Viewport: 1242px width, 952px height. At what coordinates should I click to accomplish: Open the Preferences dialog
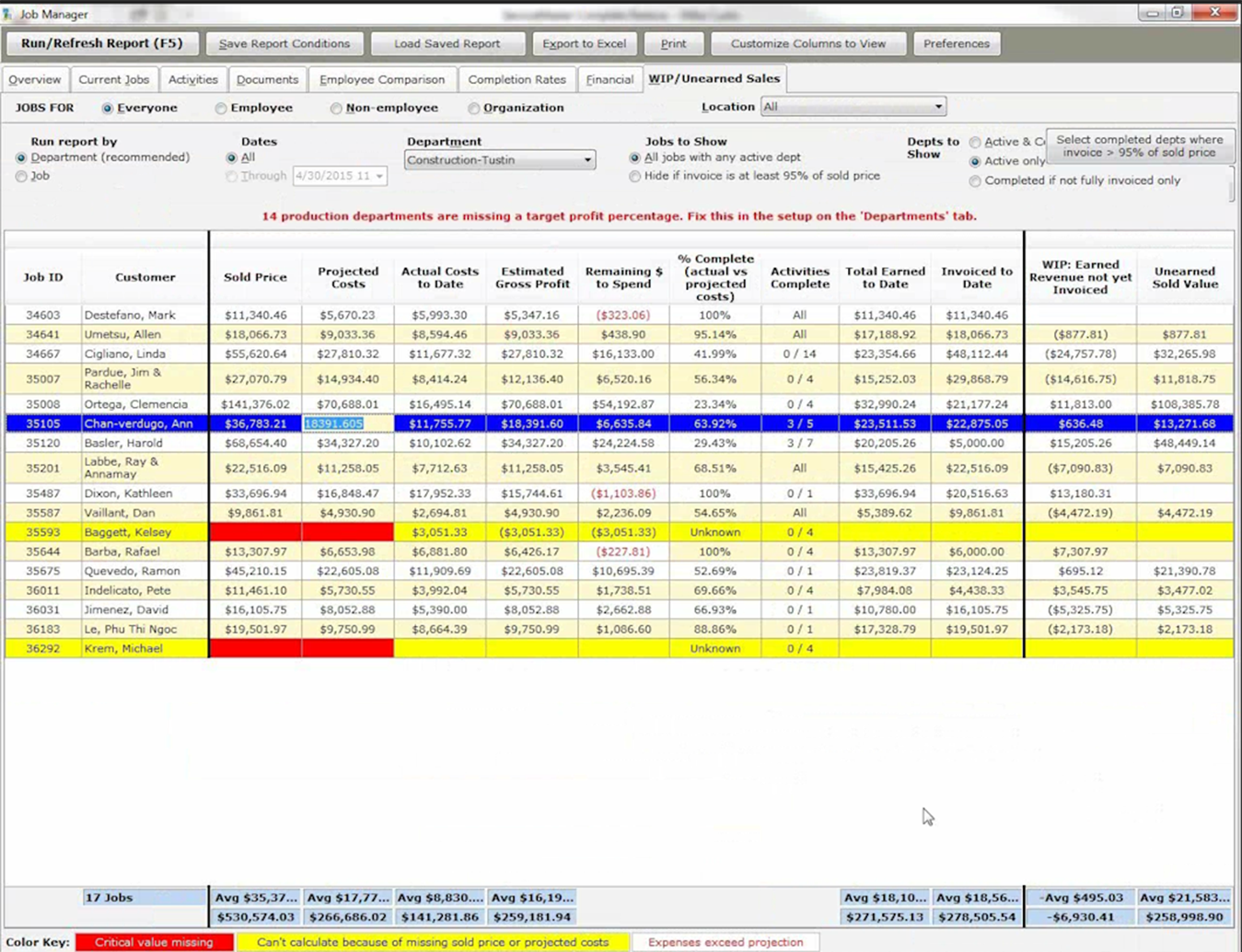(x=957, y=43)
